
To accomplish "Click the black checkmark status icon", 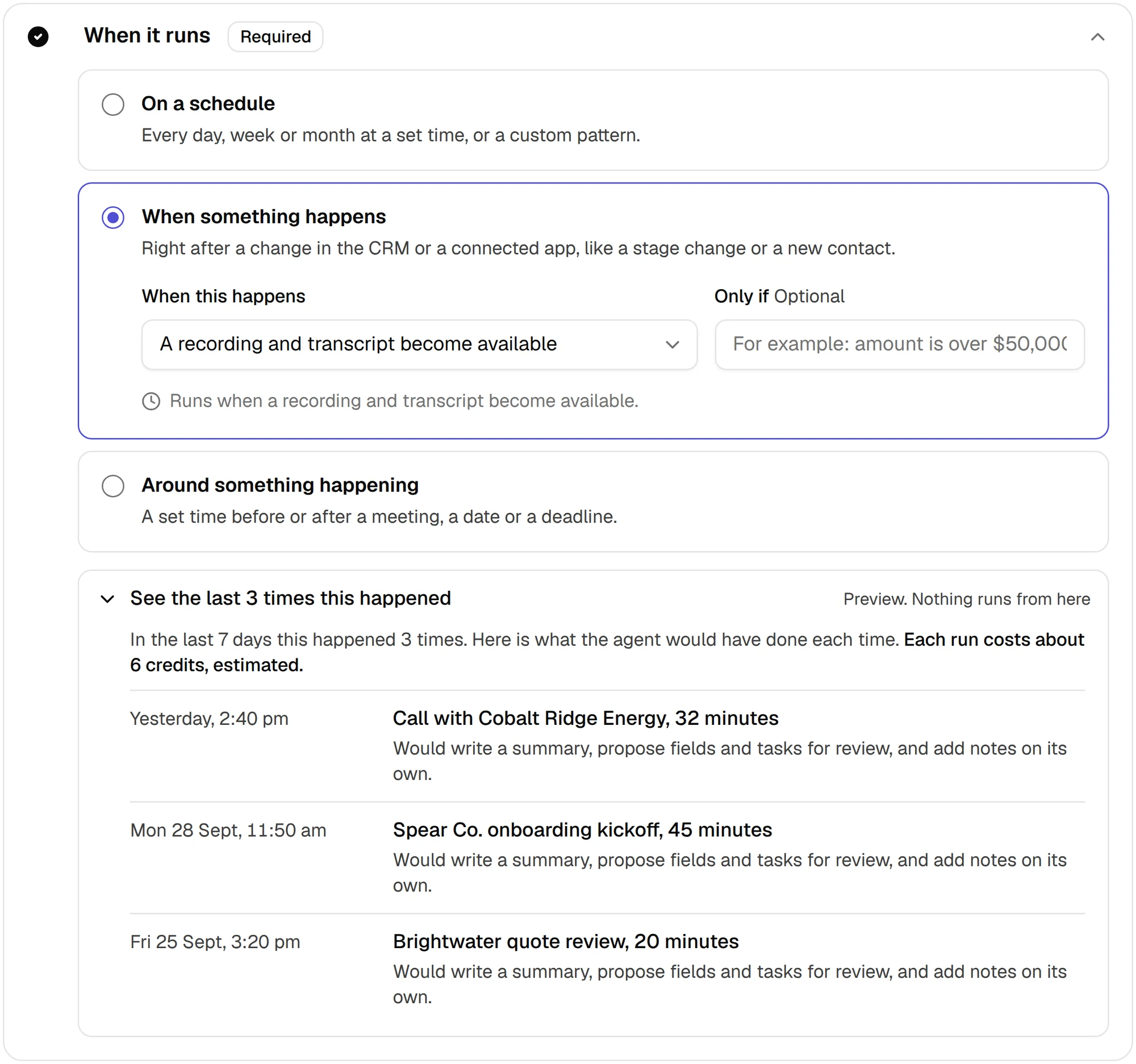I will (x=38, y=36).
